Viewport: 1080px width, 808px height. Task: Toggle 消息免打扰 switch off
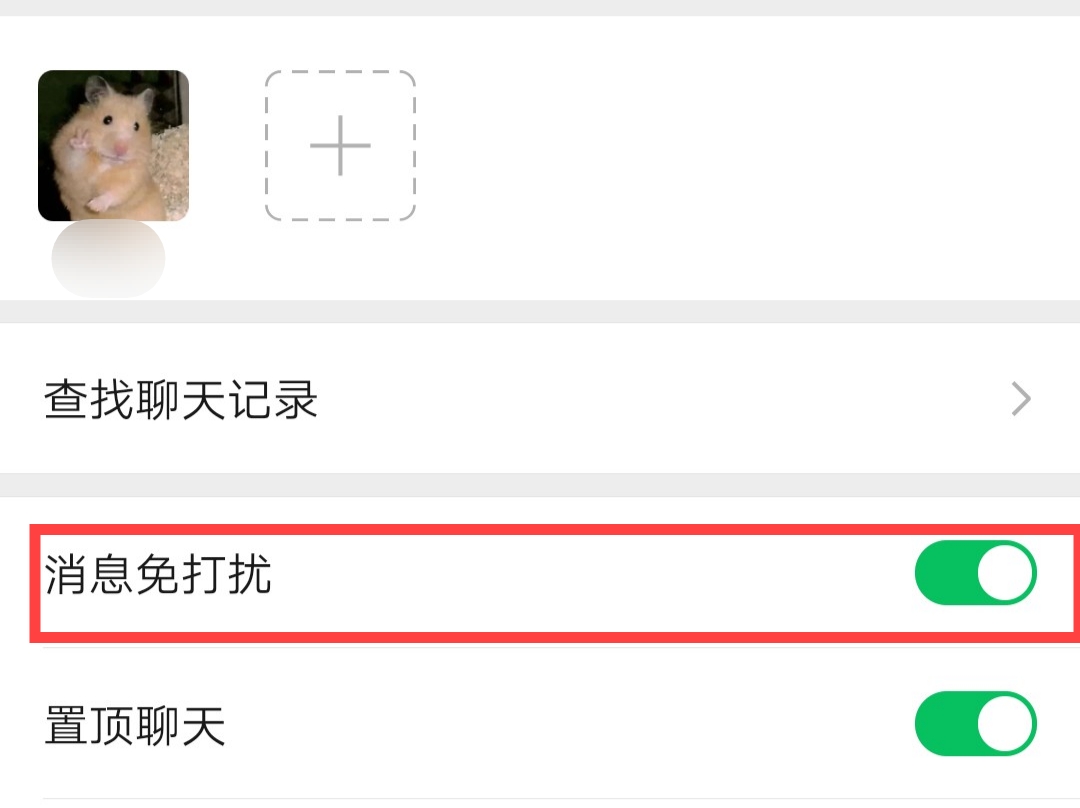975,573
